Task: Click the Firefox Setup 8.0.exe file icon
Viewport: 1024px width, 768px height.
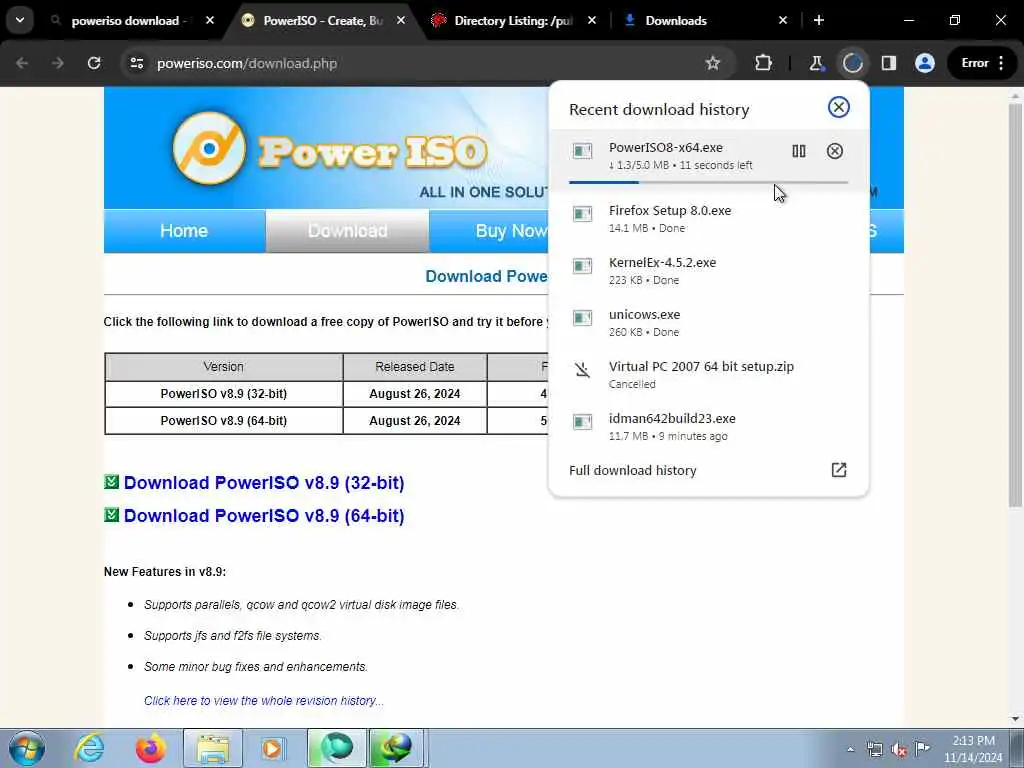Action: (x=582, y=214)
